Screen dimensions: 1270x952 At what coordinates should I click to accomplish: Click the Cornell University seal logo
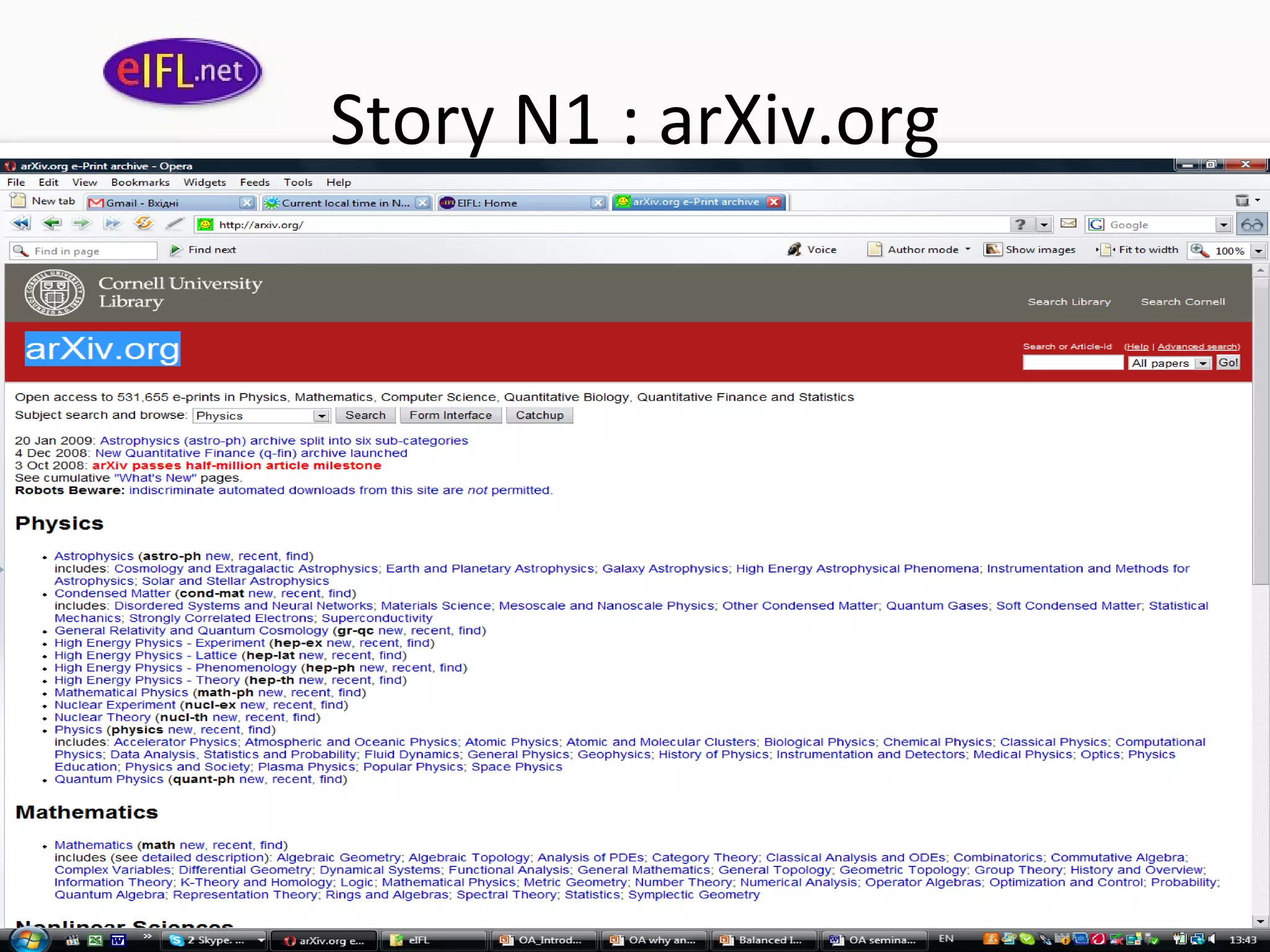coord(54,293)
